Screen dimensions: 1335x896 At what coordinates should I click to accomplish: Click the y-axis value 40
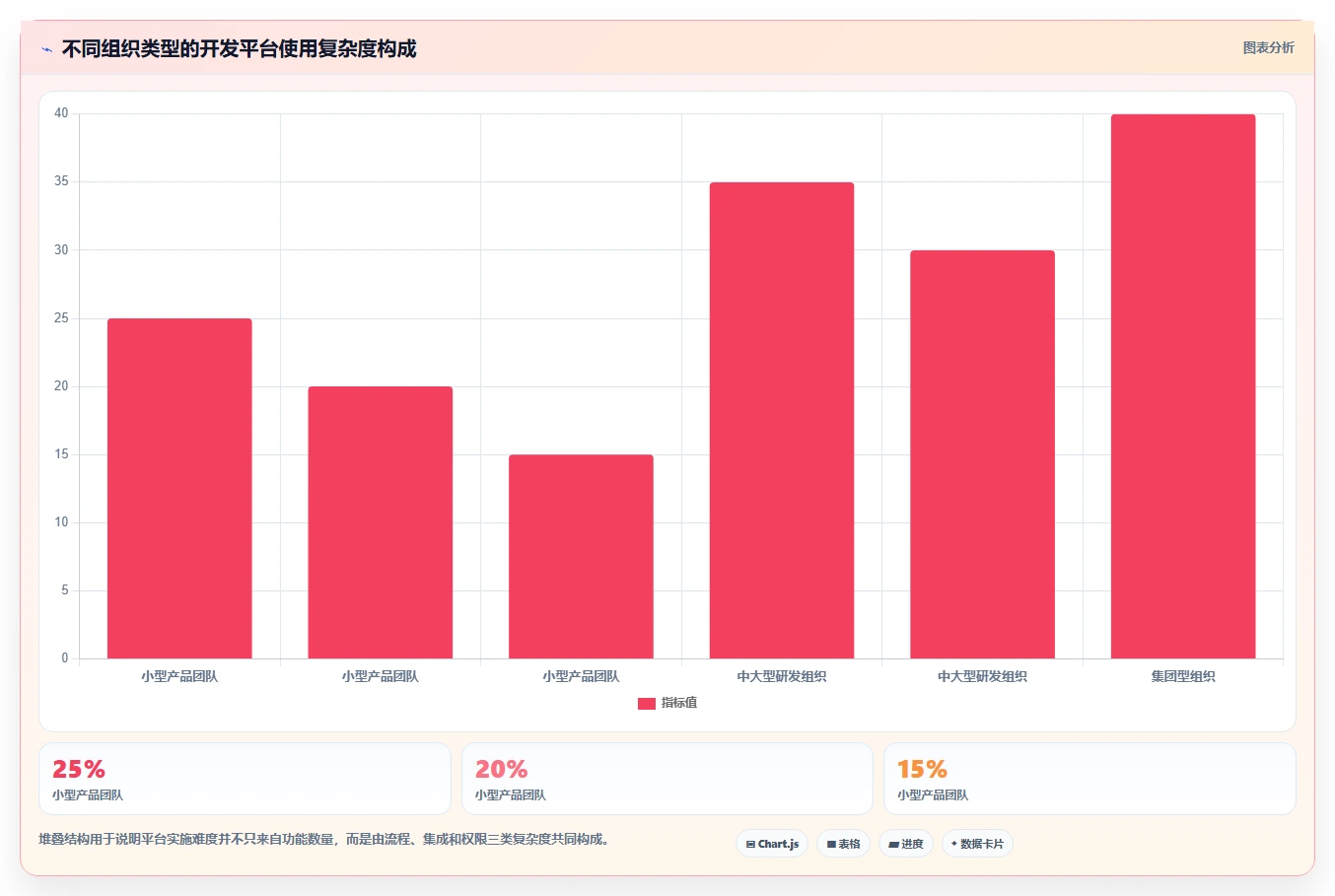(x=61, y=113)
